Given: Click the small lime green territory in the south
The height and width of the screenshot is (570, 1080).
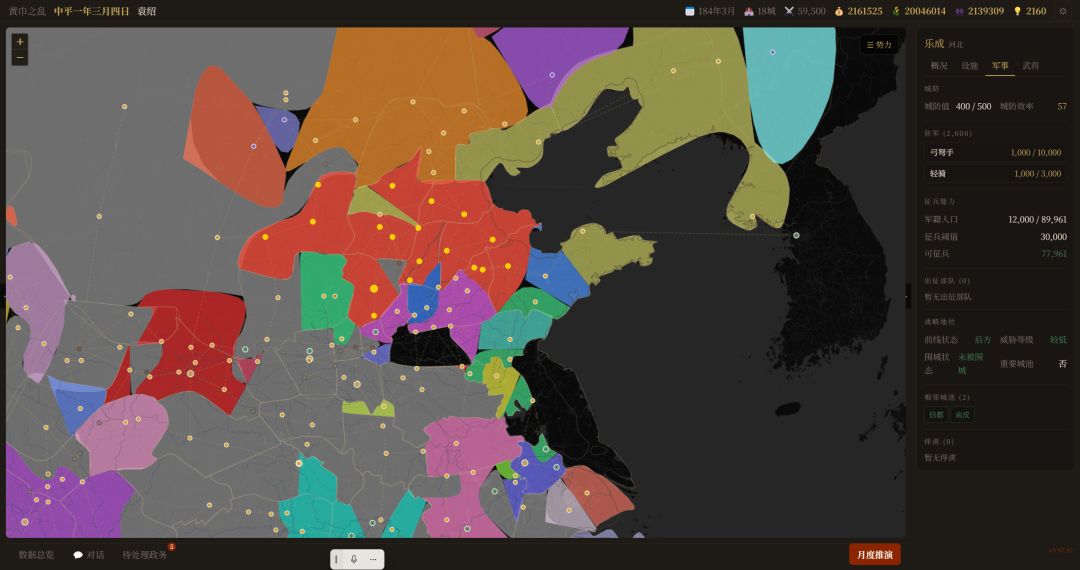Looking at the screenshot, I should (368, 408).
